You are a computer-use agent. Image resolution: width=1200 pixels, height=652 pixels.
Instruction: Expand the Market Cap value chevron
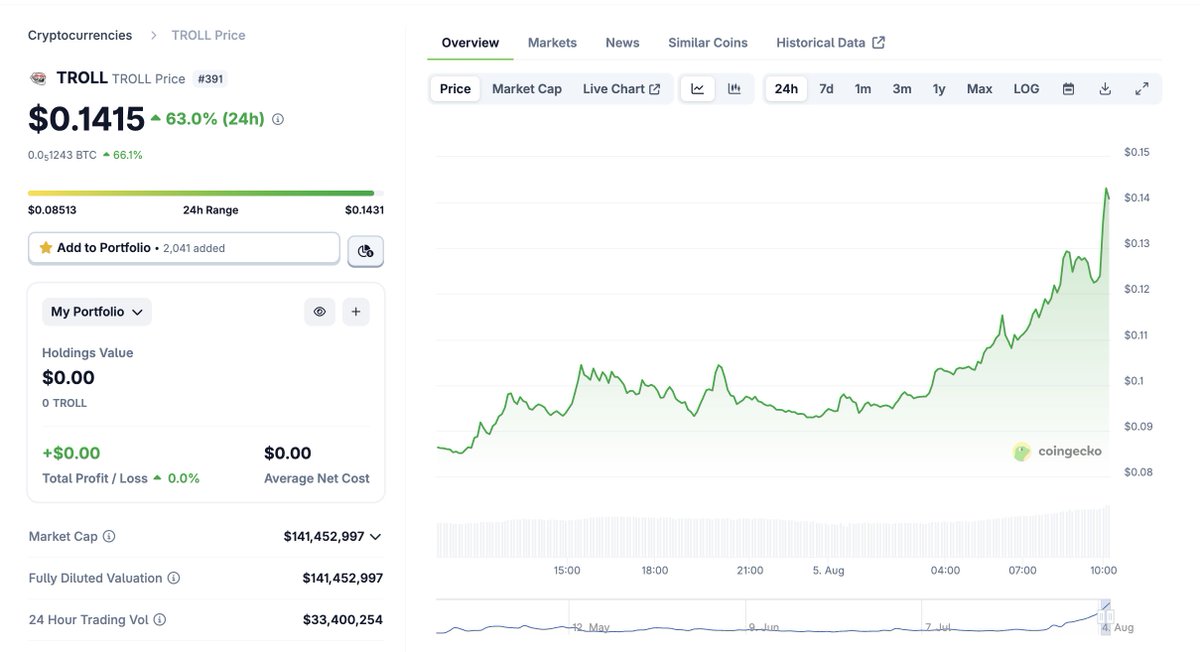click(x=375, y=537)
